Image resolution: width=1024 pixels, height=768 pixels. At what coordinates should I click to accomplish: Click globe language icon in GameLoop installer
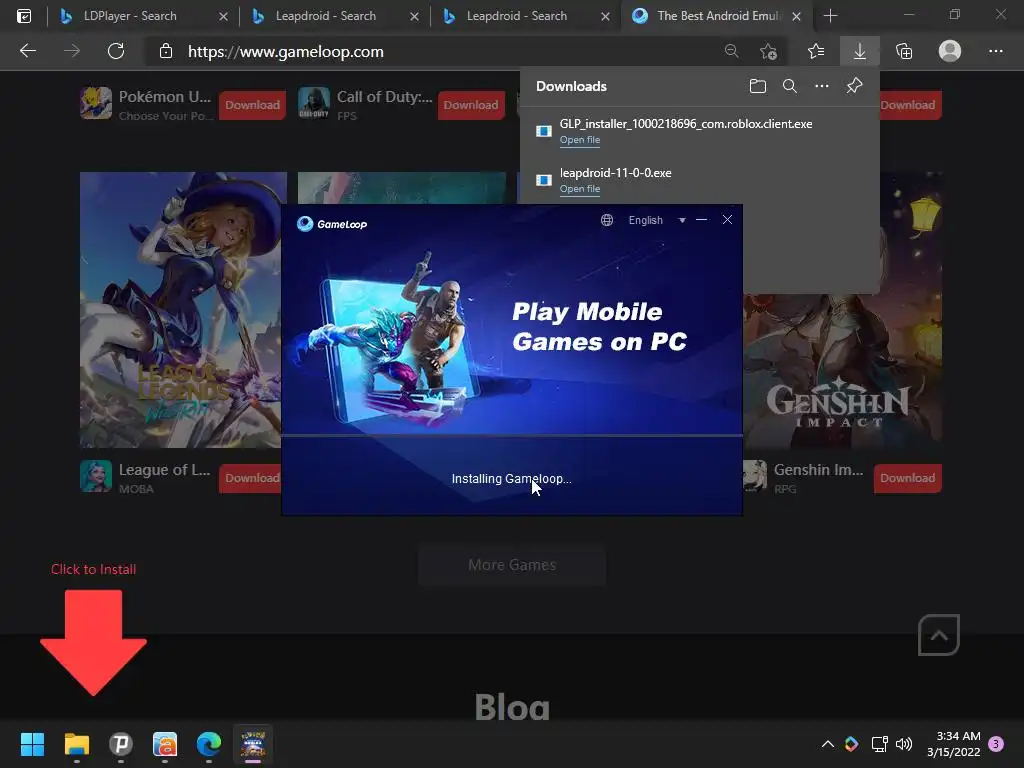pyautogui.click(x=607, y=220)
